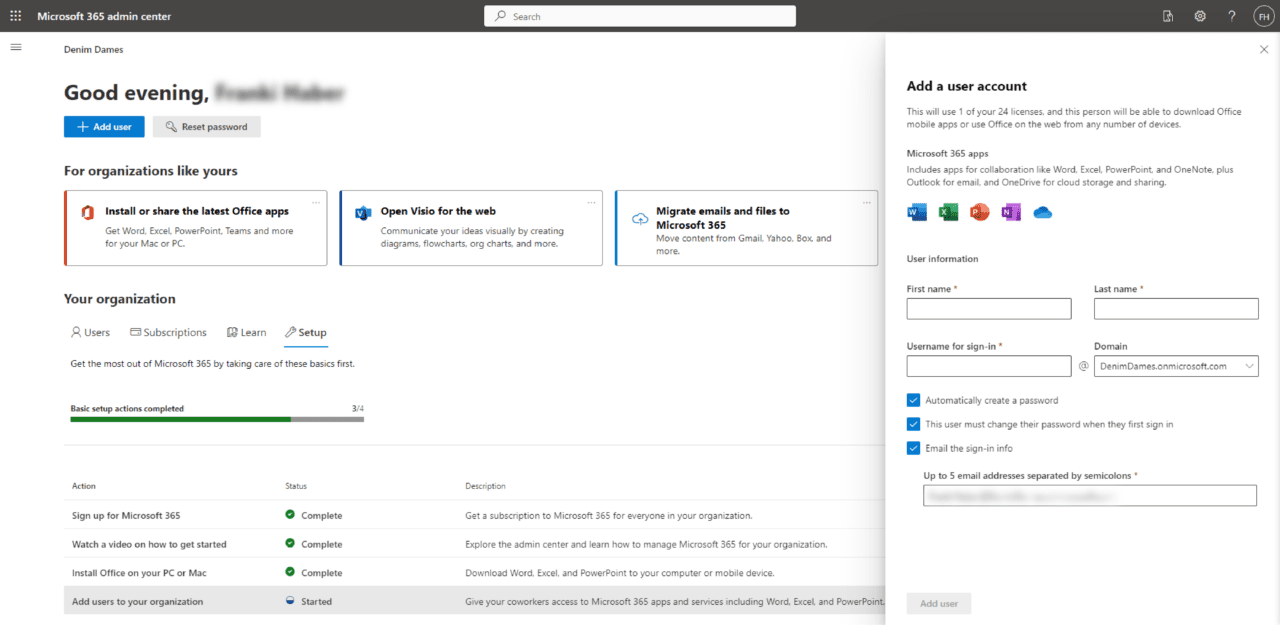This screenshot has width=1280, height=625.
Task: Uncheck Email the sign-in info
Action: (x=913, y=447)
